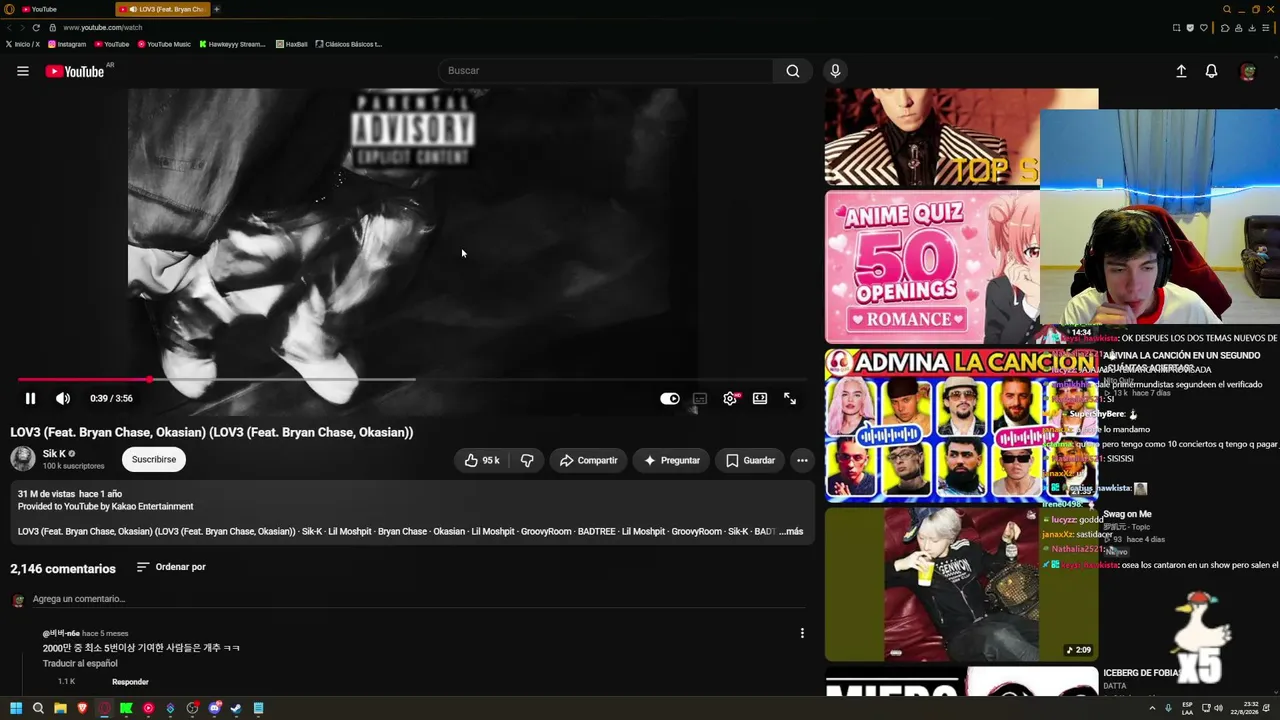Screen dimensions: 1280x720
Task: Open the Anime Quiz 50 Openings thumbnail
Action: [x=932, y=267]
